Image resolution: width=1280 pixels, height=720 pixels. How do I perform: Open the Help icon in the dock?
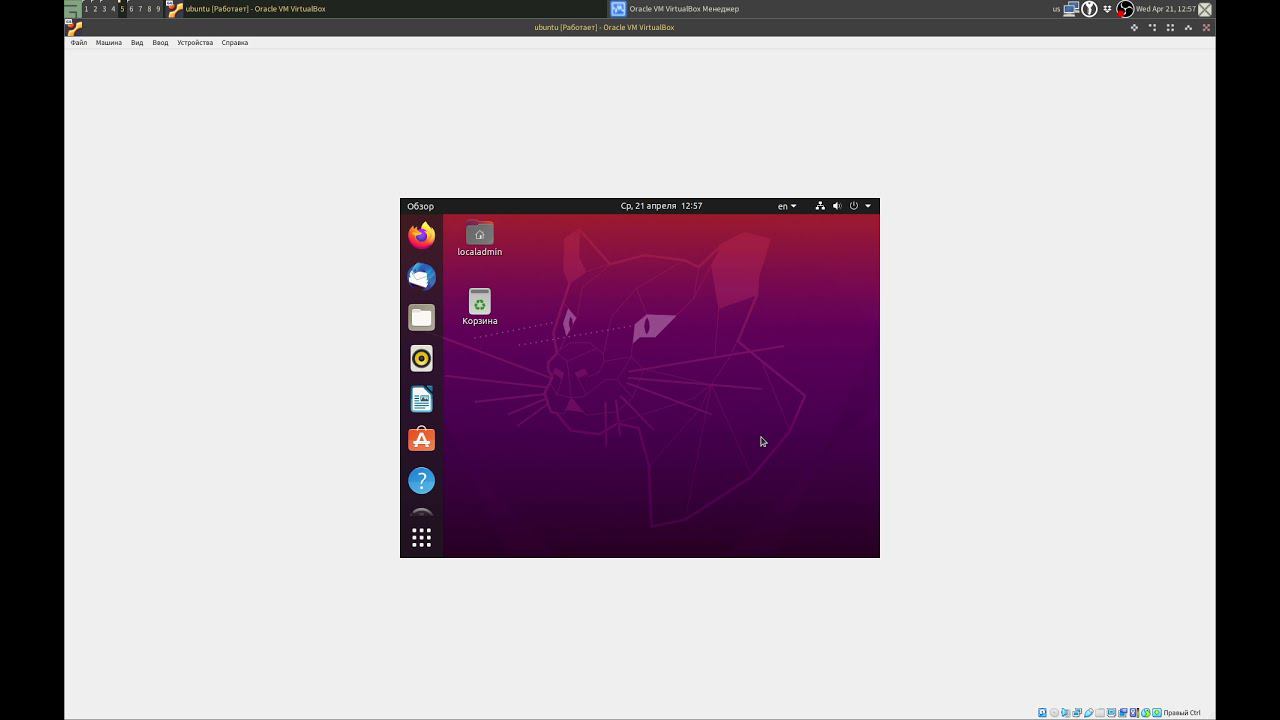[x=422, y=481]
